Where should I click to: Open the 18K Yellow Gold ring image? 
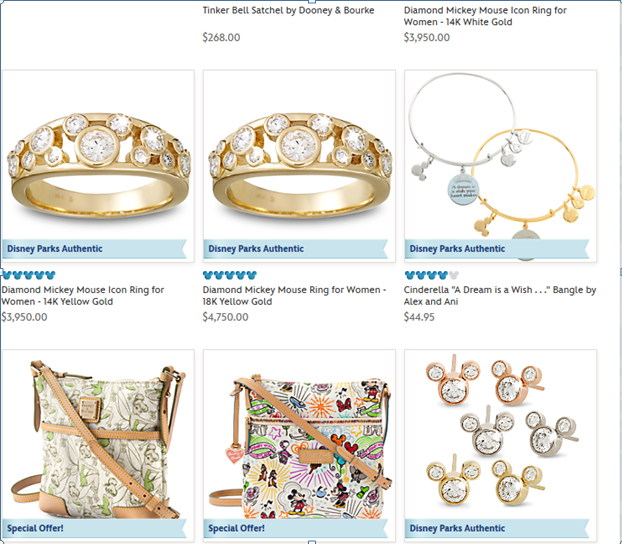299,166
